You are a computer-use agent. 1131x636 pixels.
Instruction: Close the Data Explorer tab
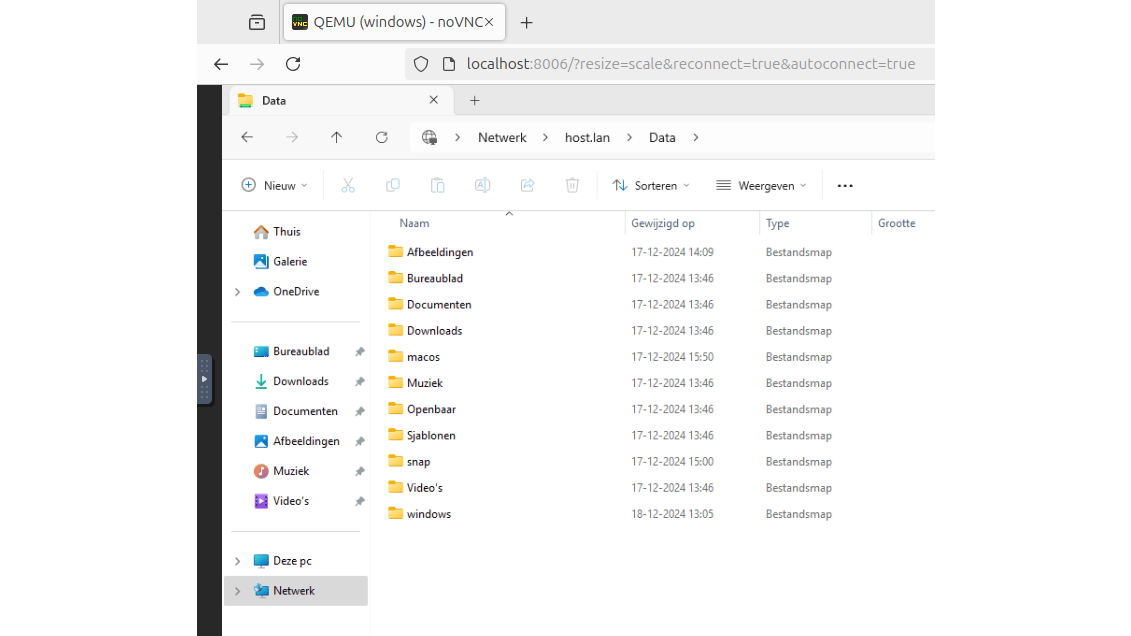point(434,100)
